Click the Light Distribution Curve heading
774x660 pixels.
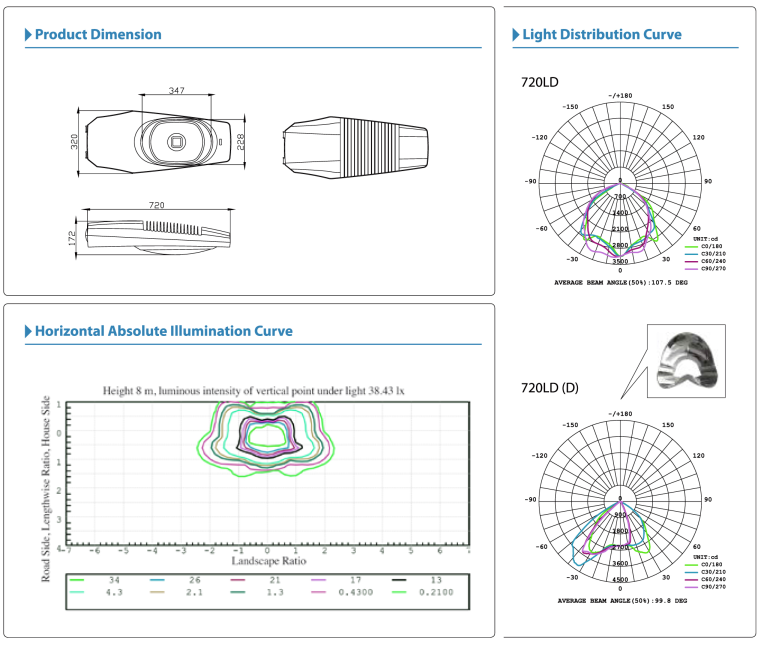pyautogui.click(x=602, y=35)
